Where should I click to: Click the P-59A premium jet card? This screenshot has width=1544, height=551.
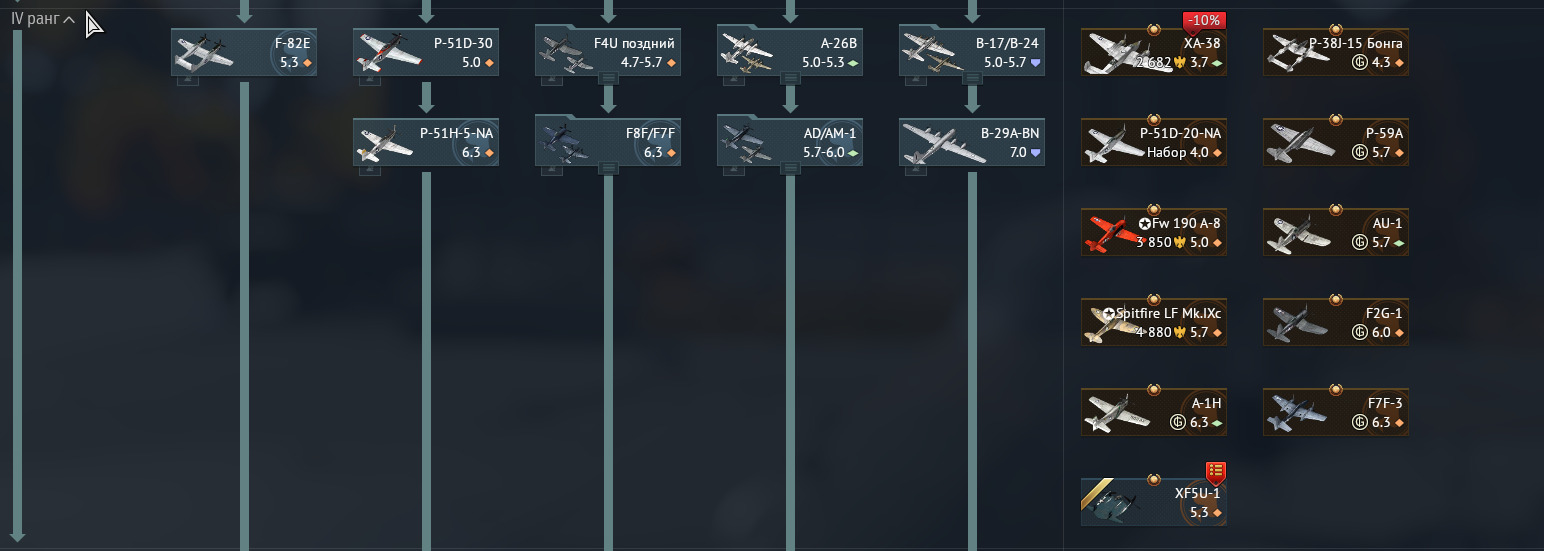pos(1336,142)
